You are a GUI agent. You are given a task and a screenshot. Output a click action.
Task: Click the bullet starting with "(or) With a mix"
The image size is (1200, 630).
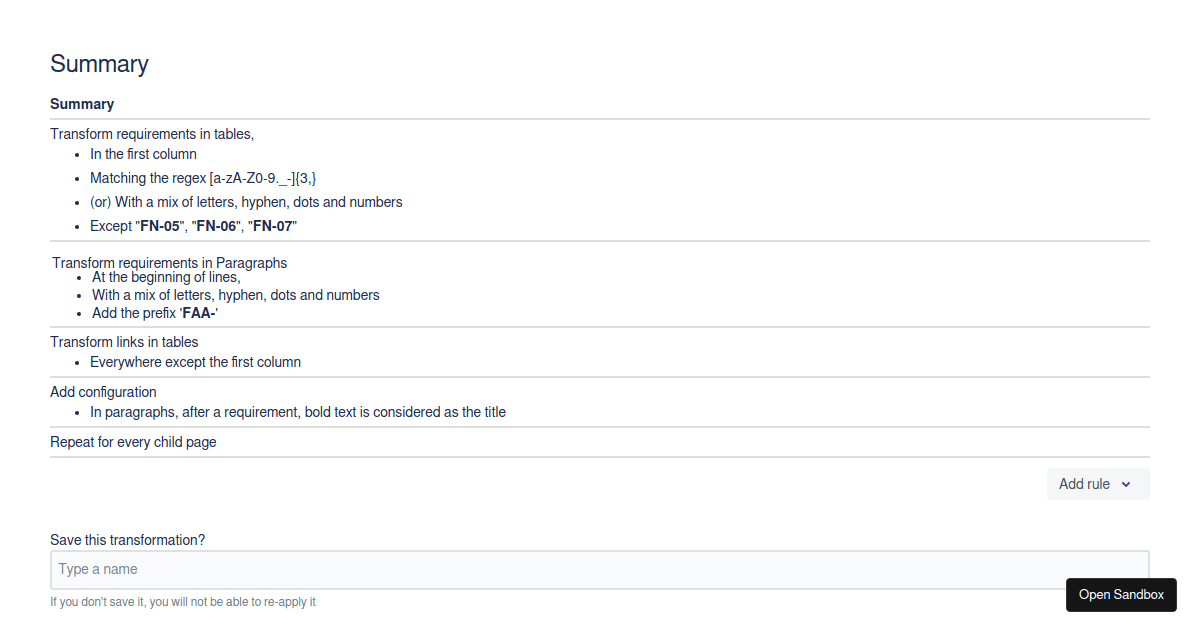point(246,202)
